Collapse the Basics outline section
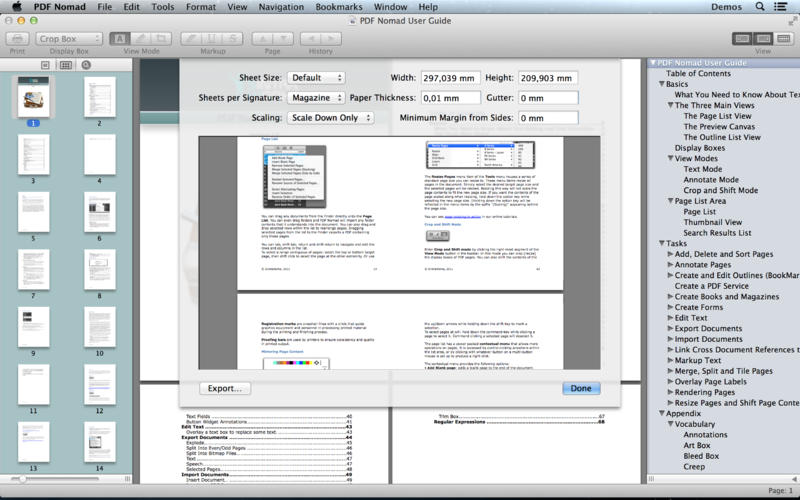800x500 pixels. coord(661,84)
